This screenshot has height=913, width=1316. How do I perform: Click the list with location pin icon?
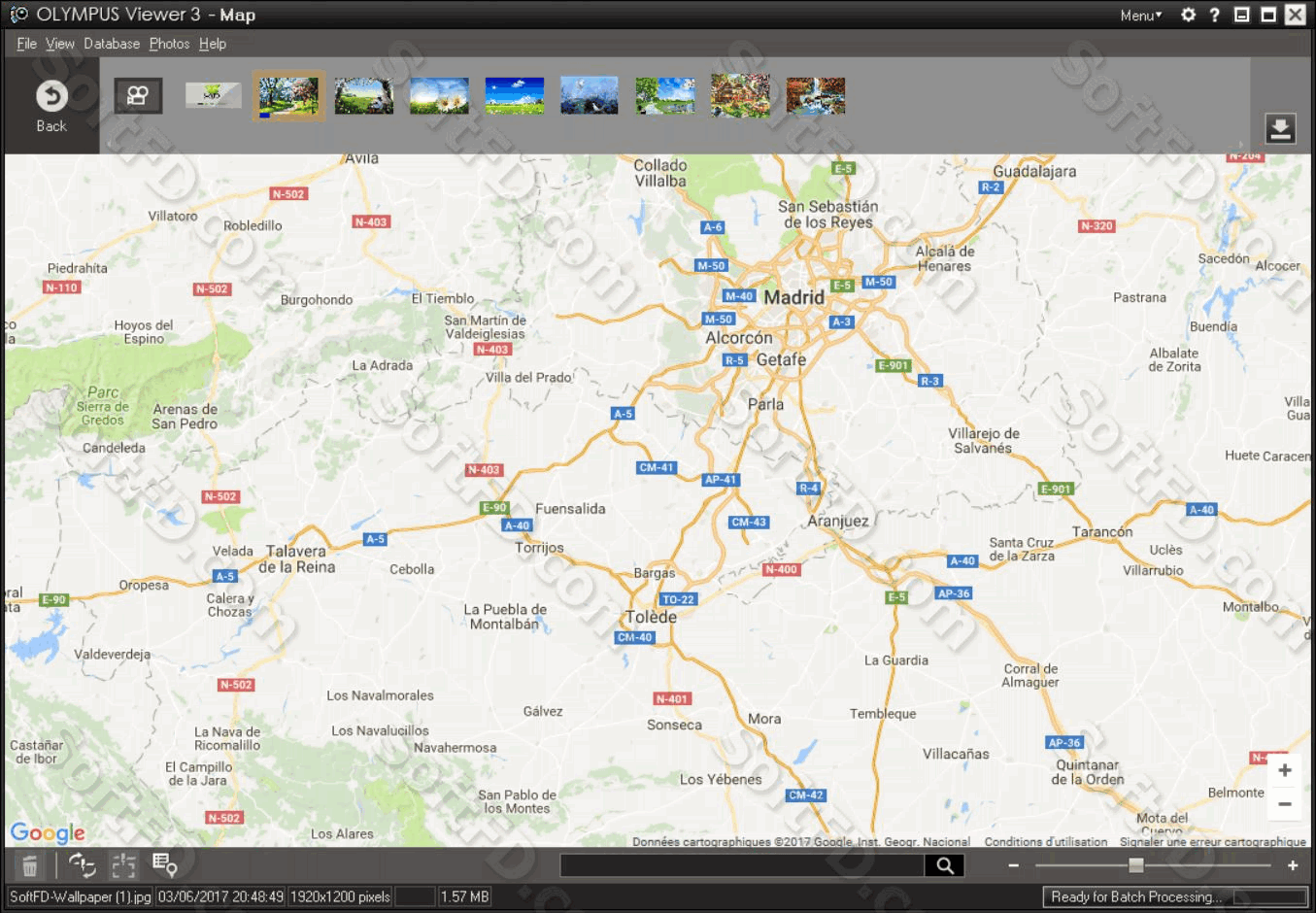(x=165, y=864)
